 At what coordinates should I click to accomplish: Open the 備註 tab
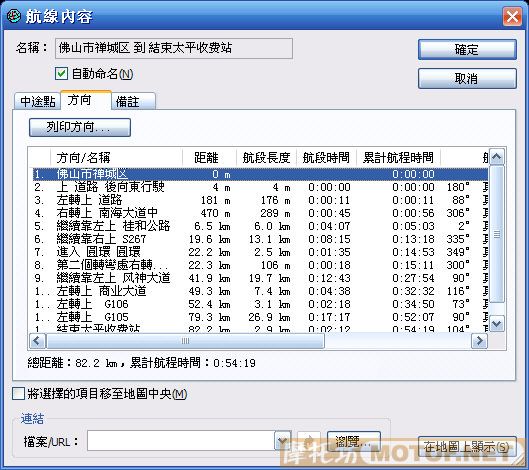133,101
